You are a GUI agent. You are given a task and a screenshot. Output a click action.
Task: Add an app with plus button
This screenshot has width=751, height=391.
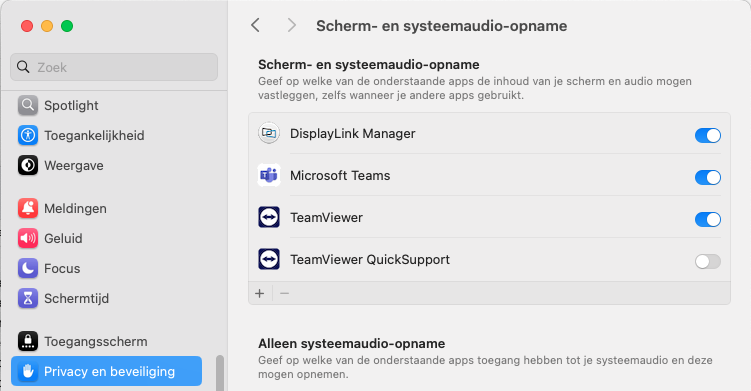[260, 293]
